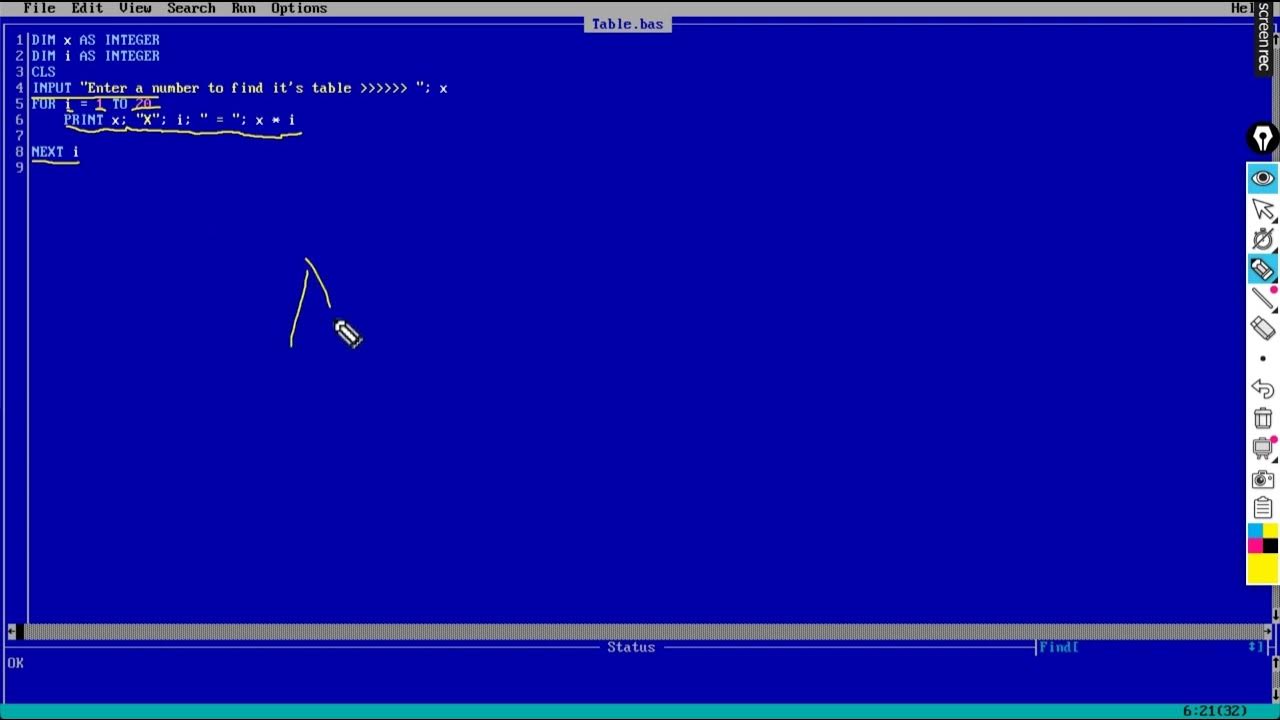Open the whiteboard easel tool
The image size is (1280, 720).
pyautogui.click(x=1262, y=449)
